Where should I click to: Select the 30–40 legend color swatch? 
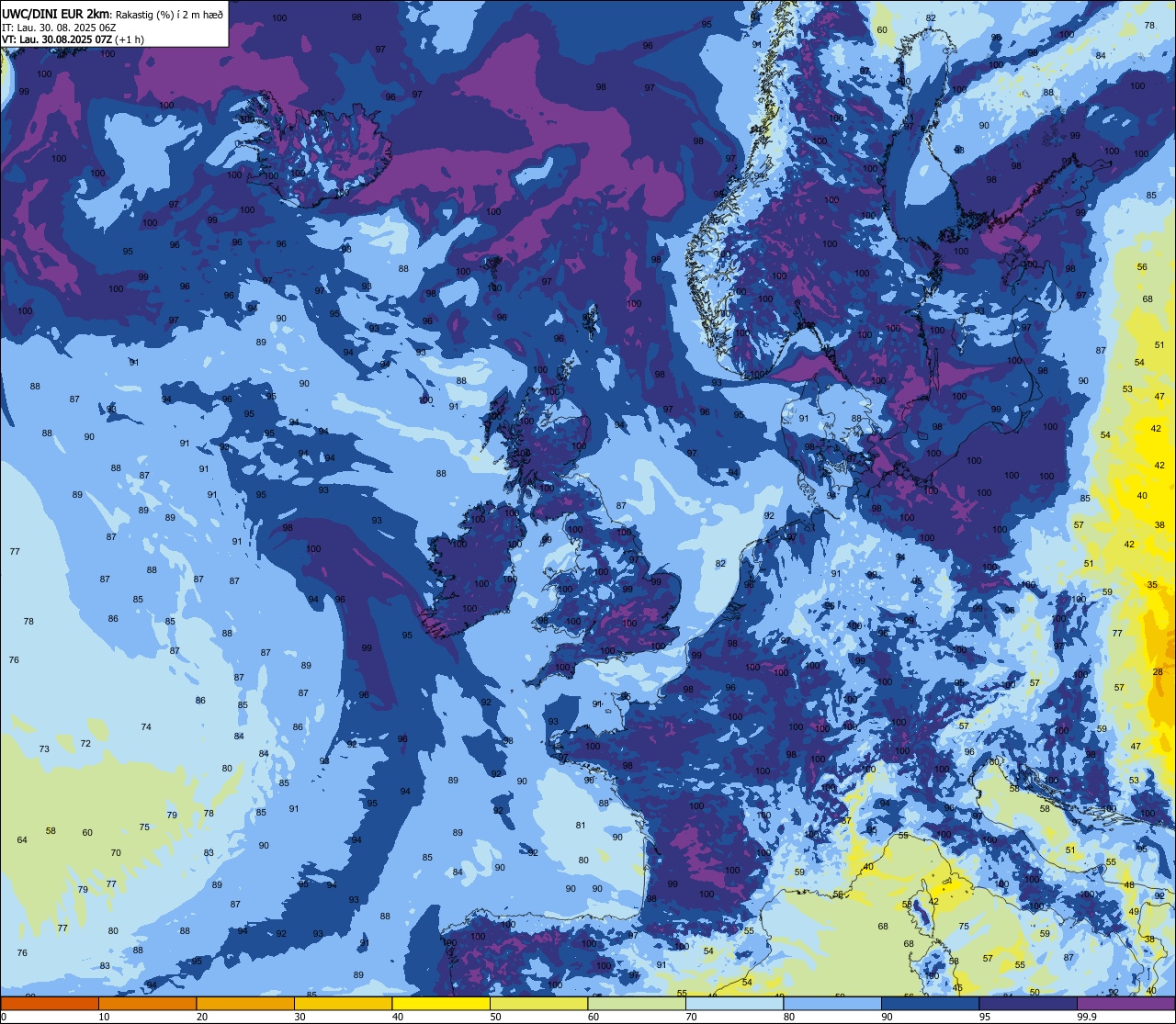tap(343, 1003)
